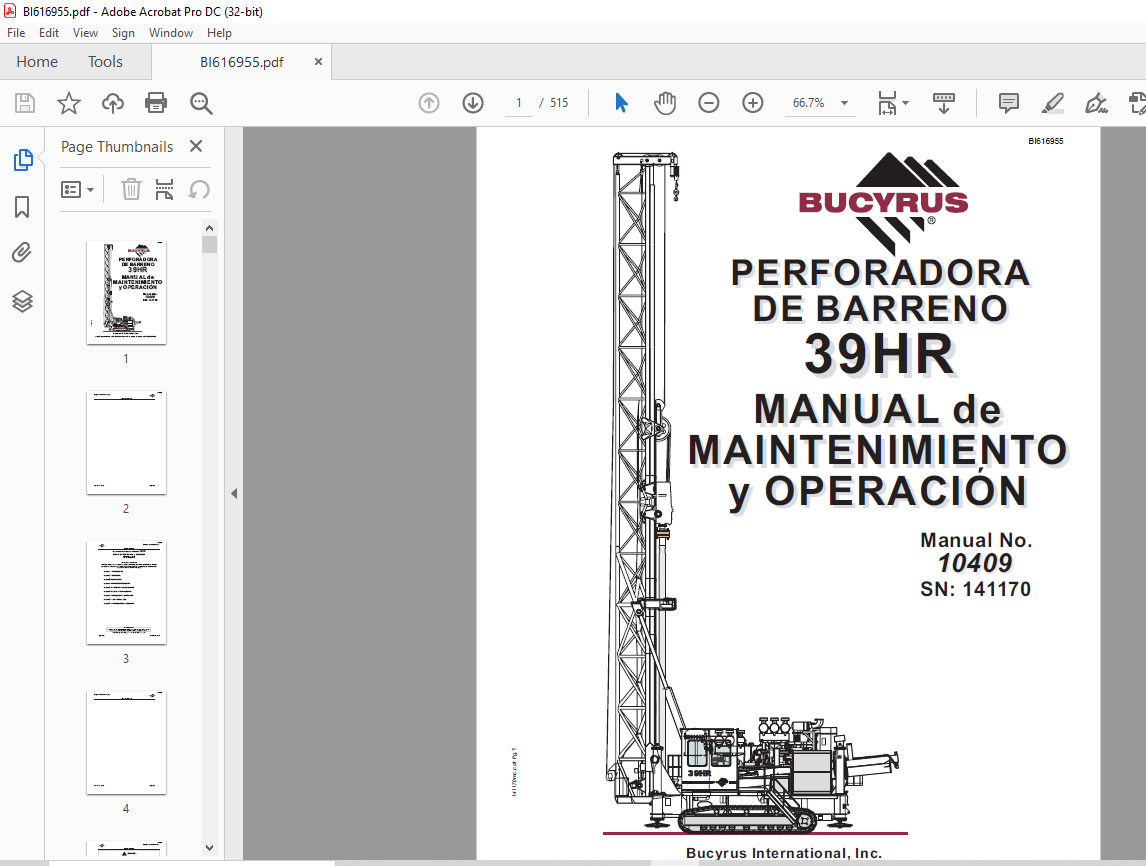Select page 3 thumbnail
Viewport: 1146px width, 866px height.
(126, 593)
